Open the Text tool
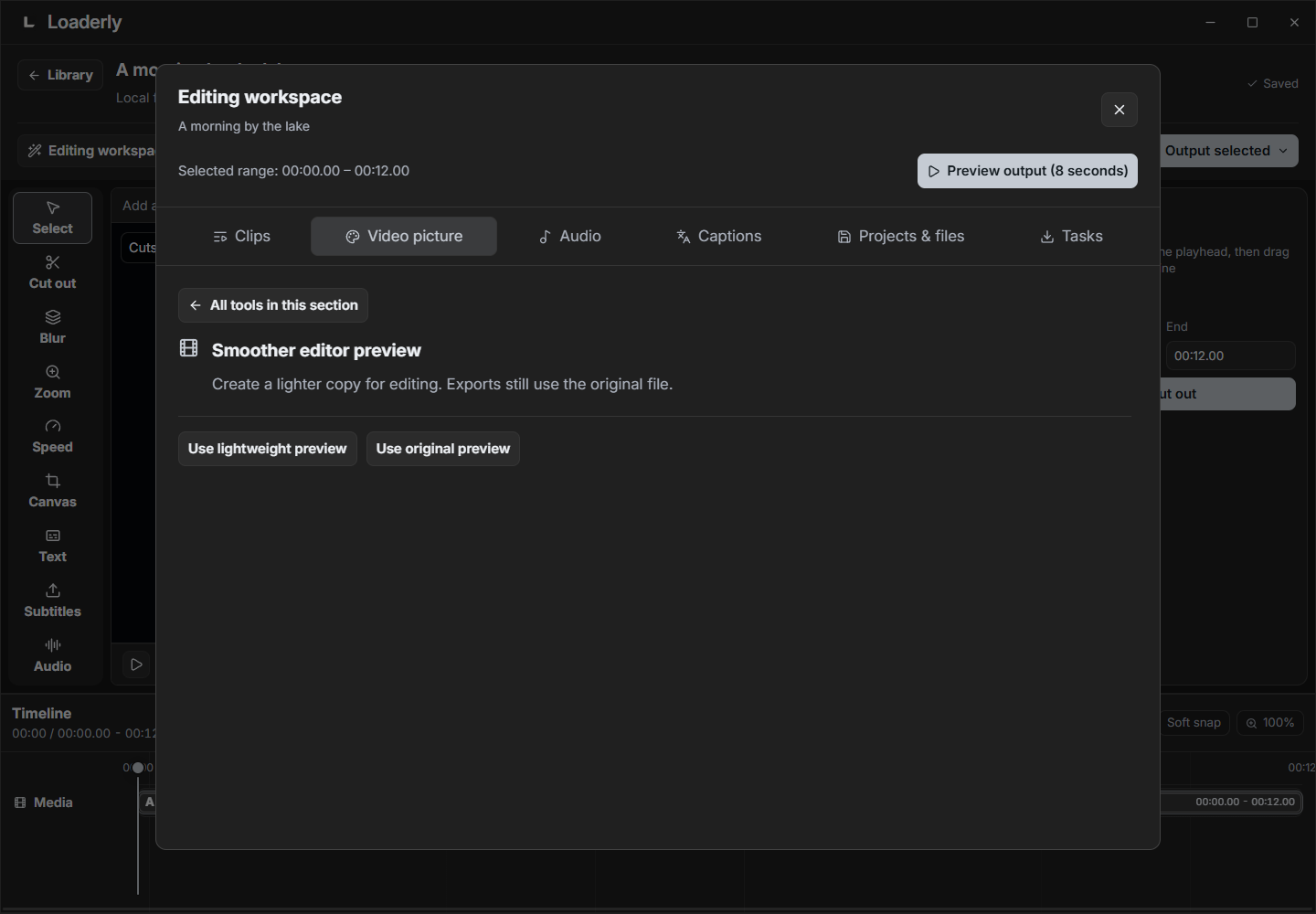 point(52,546)
